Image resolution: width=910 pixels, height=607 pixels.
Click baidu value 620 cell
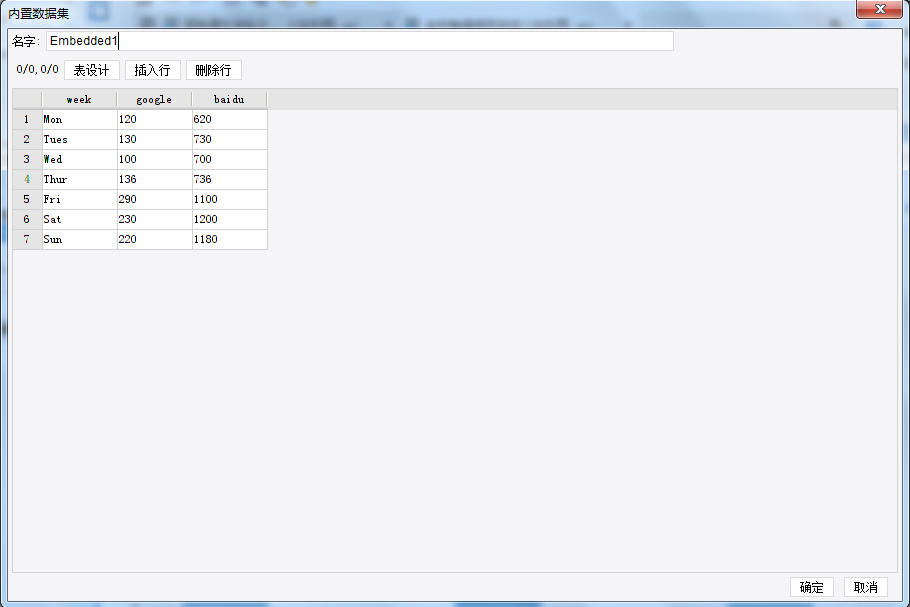click(x=230, y=120)
